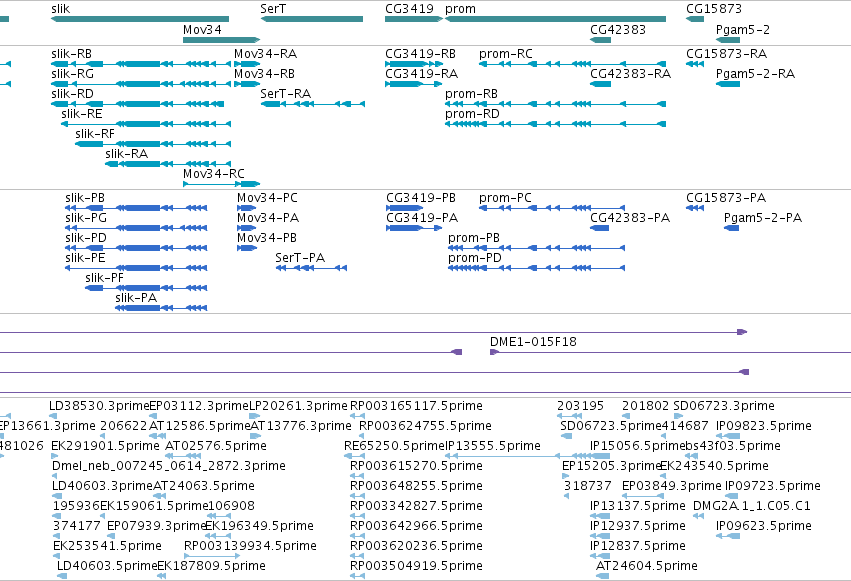Select protein slik-PB

click(136, 208)
